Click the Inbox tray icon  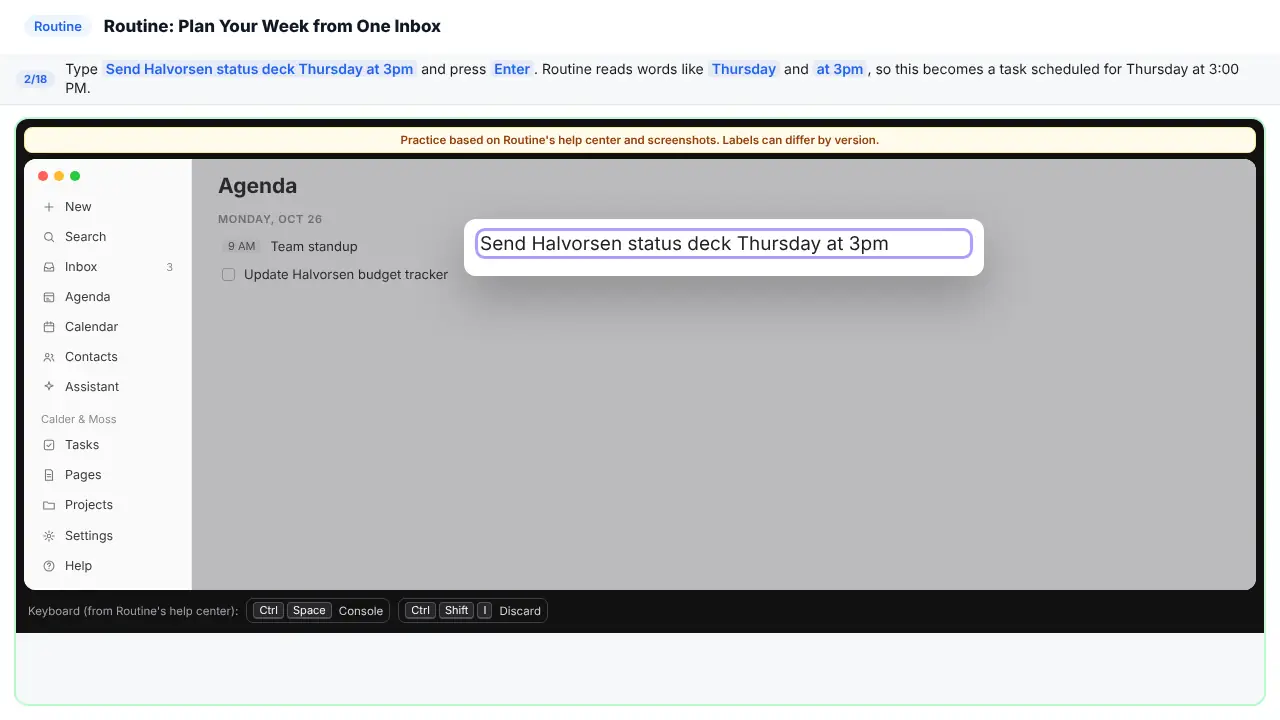pyautogui.click(x=49, y=267)
